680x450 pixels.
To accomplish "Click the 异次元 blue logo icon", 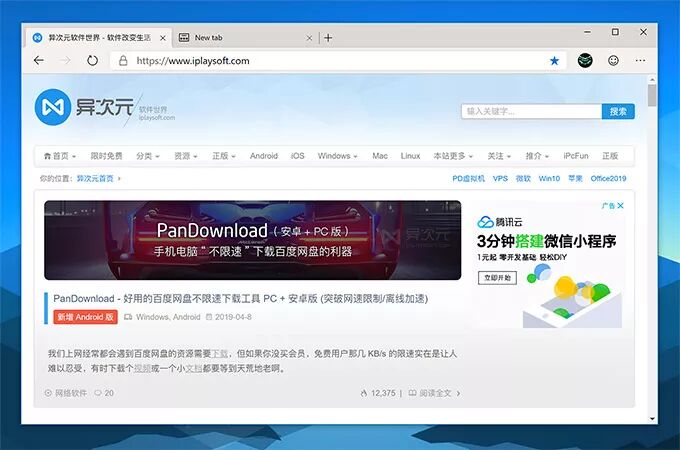I will (x=52, y=107).
